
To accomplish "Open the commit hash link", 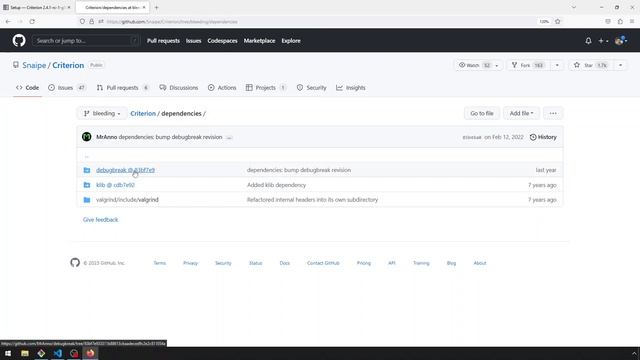I will pyautogui.click(x=472, y=138).
